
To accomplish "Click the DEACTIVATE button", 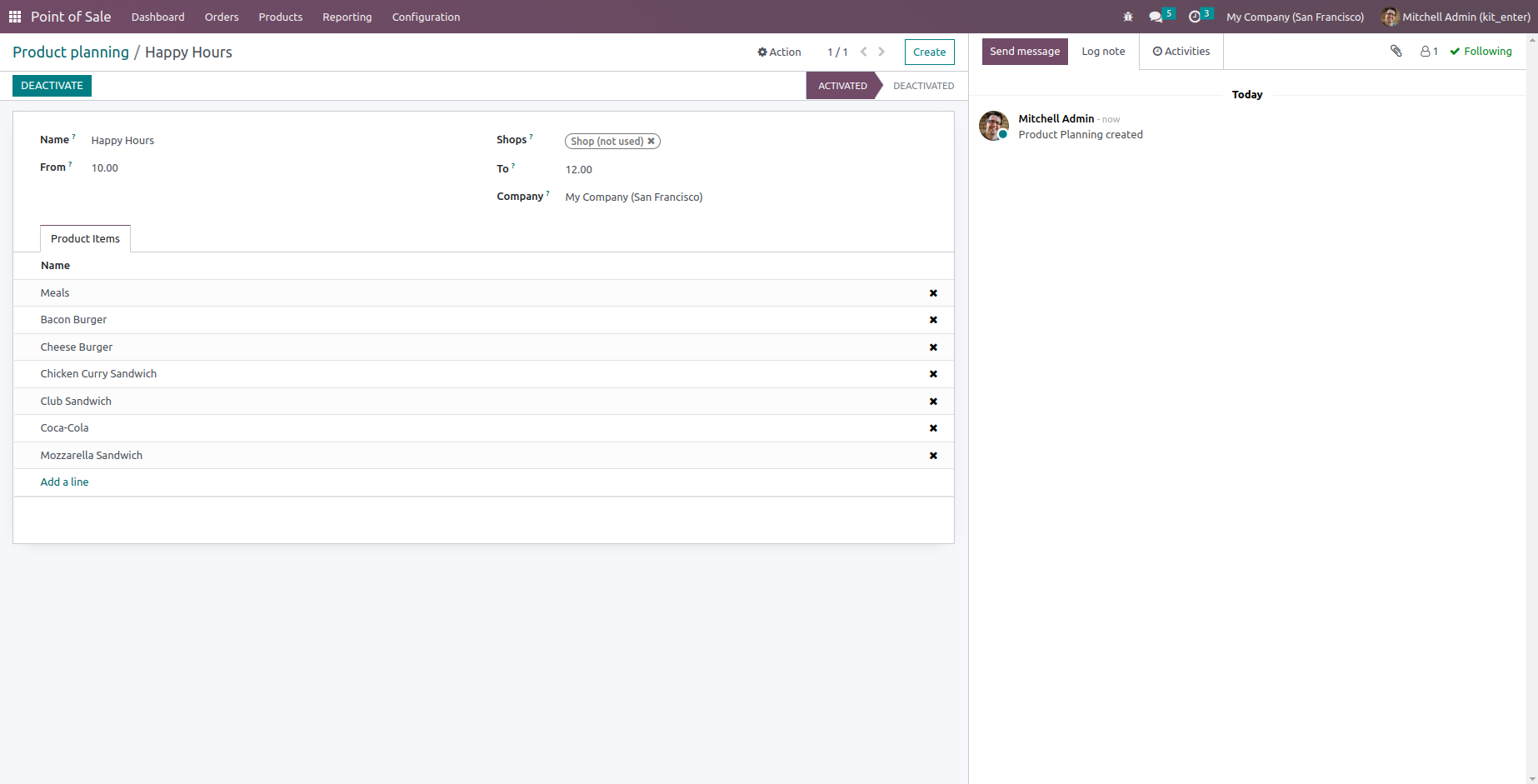I will point(51,85).
